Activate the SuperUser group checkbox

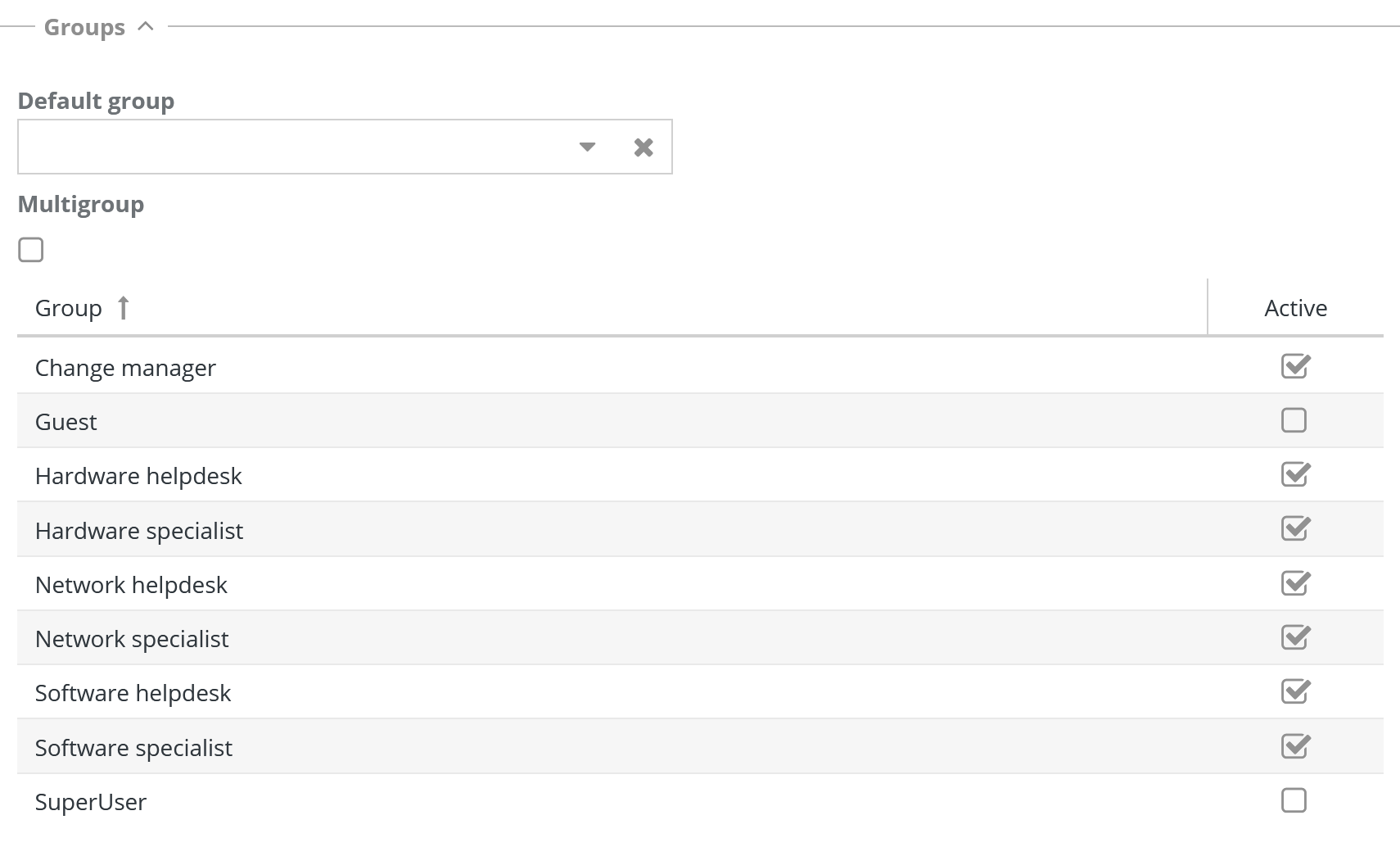point(1294,800)
